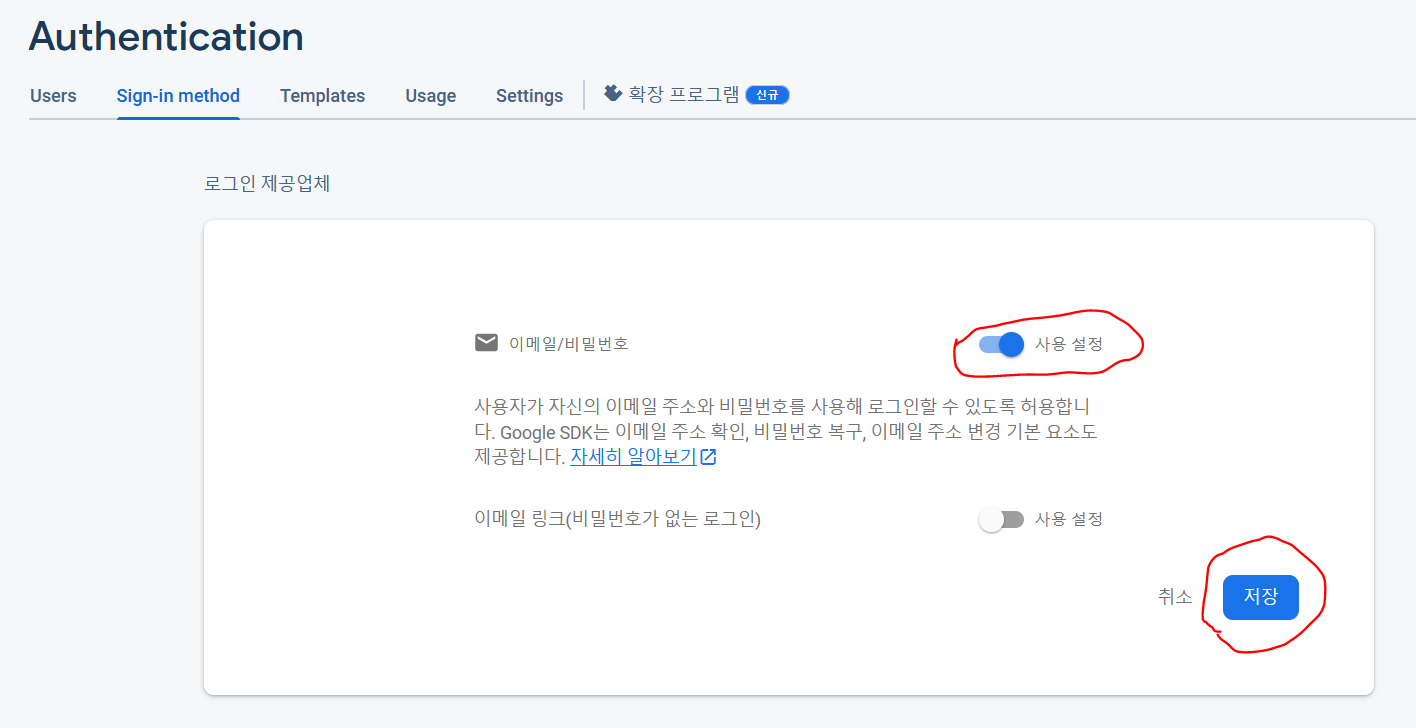Disable the 이메일/비밀번호 toggle
1416x728 pixels.
coord(1001,344)
